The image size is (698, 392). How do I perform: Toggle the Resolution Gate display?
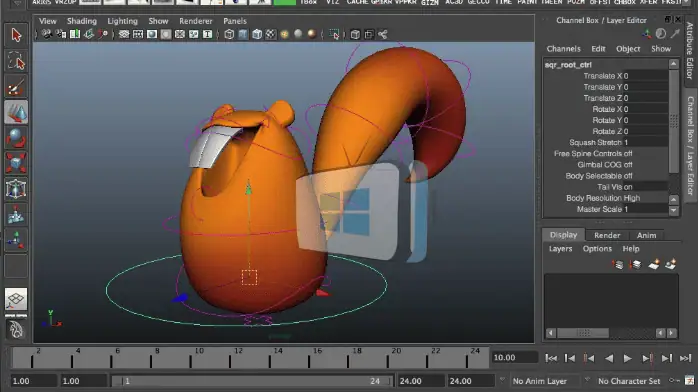tap(152, 34)
